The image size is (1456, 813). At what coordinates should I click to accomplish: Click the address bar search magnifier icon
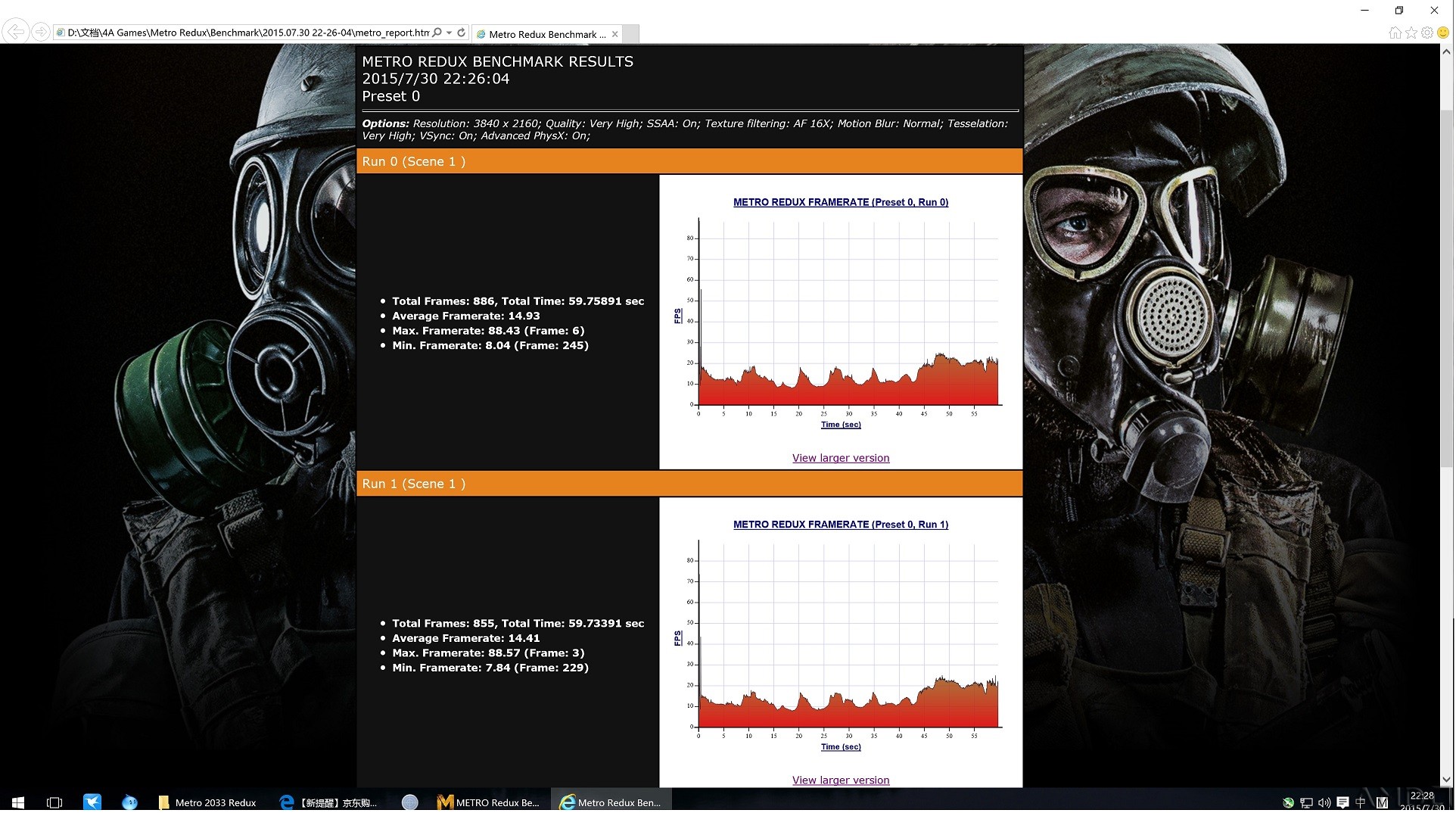coord(437,33)
